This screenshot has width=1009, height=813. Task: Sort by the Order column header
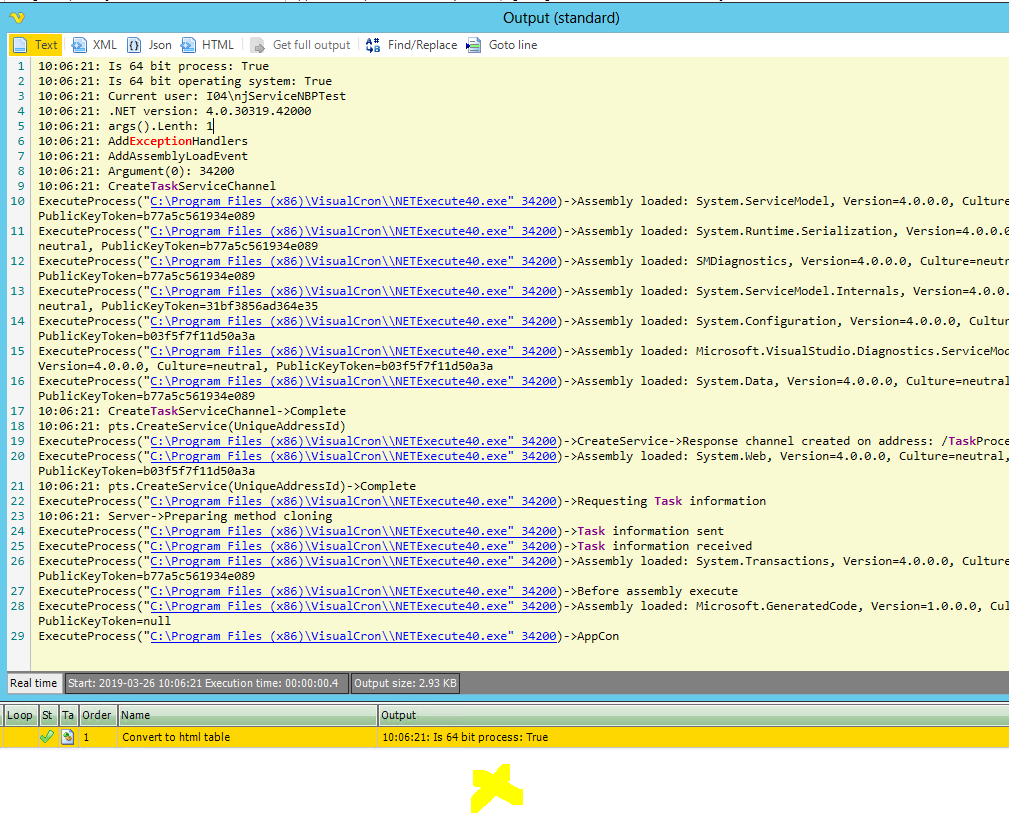click(x=97, y=715)
